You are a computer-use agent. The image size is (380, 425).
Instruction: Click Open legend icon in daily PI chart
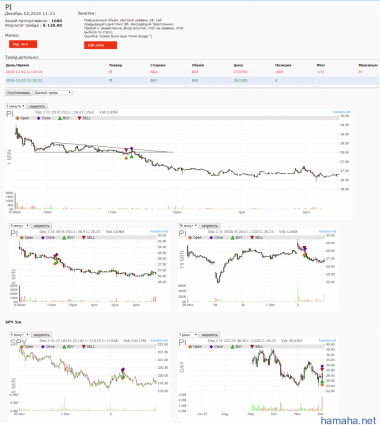pos(190,347)
